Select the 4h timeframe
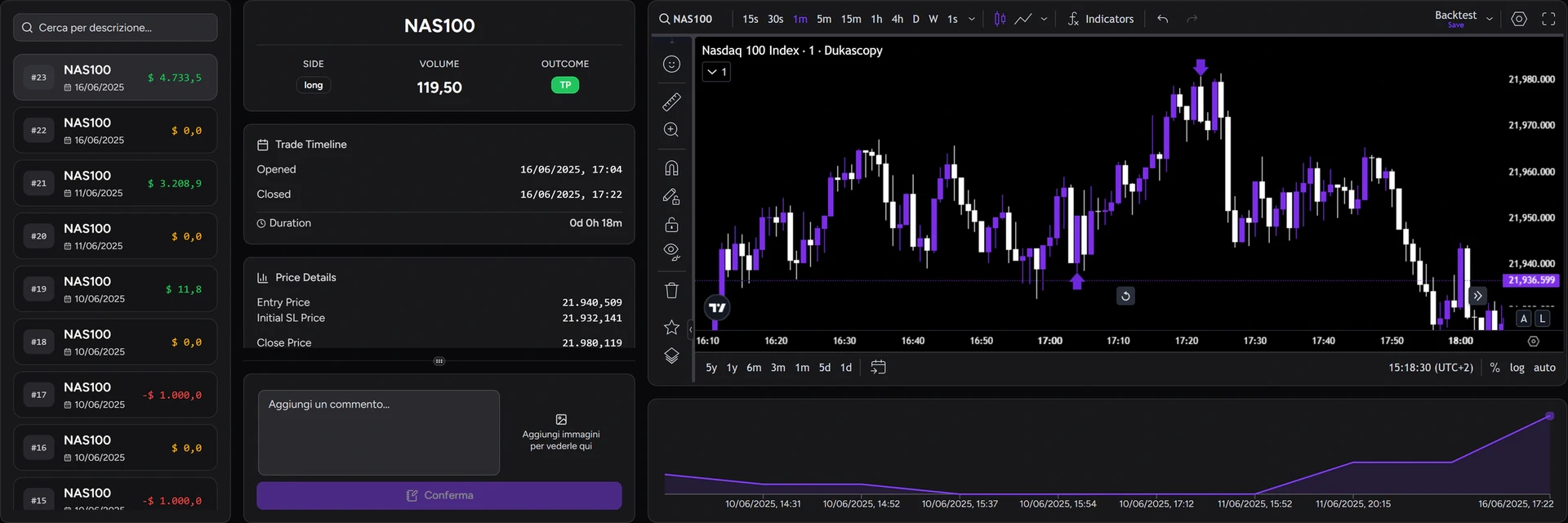 (898, 19)
